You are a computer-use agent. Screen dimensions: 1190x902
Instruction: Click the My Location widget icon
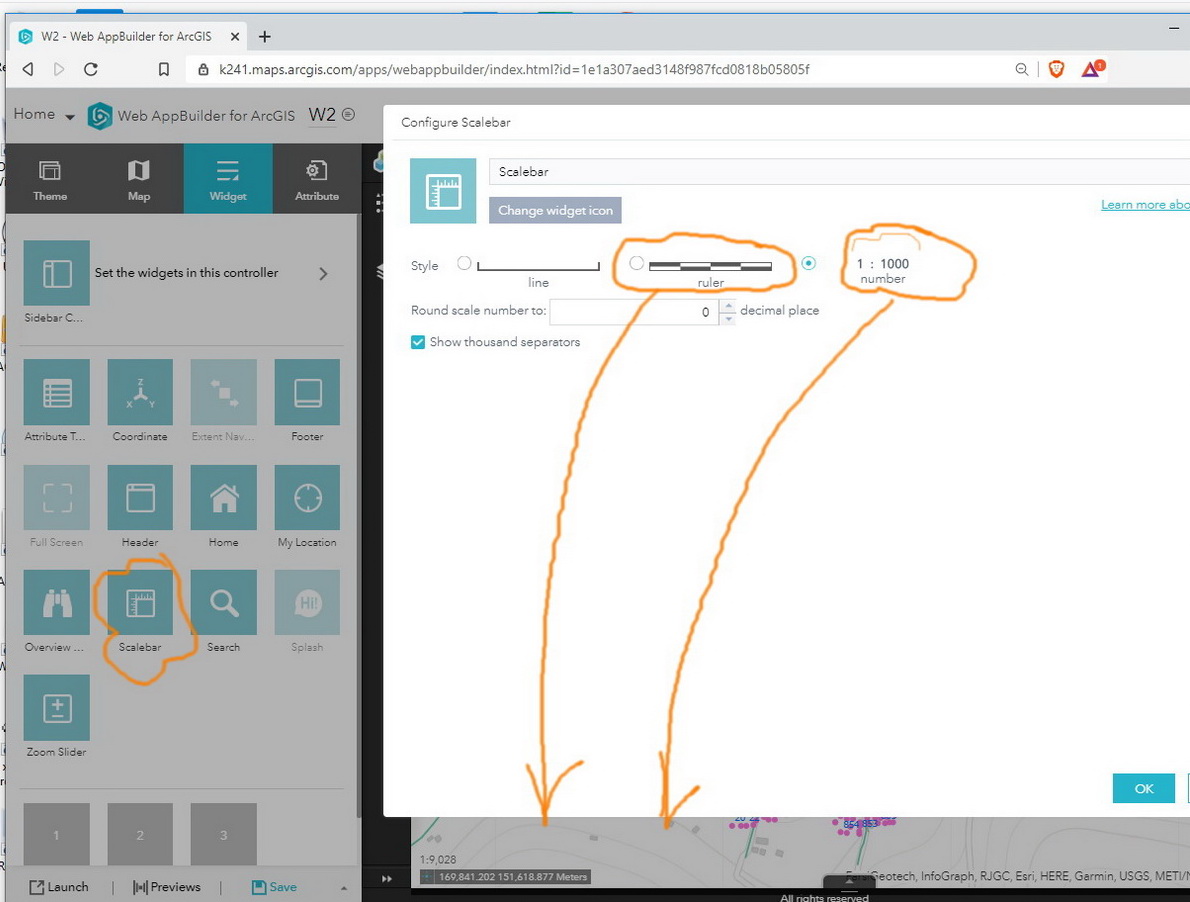(307, 498)
